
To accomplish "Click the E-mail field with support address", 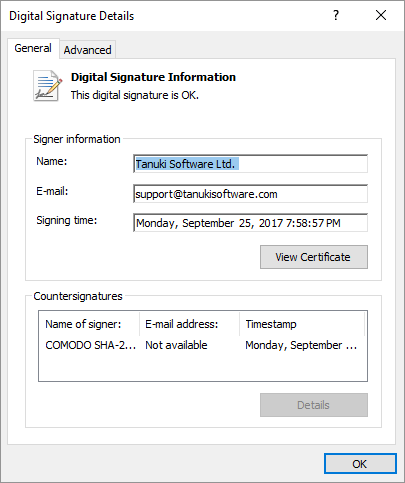I will pyautogui.click(x=250, y=194).
